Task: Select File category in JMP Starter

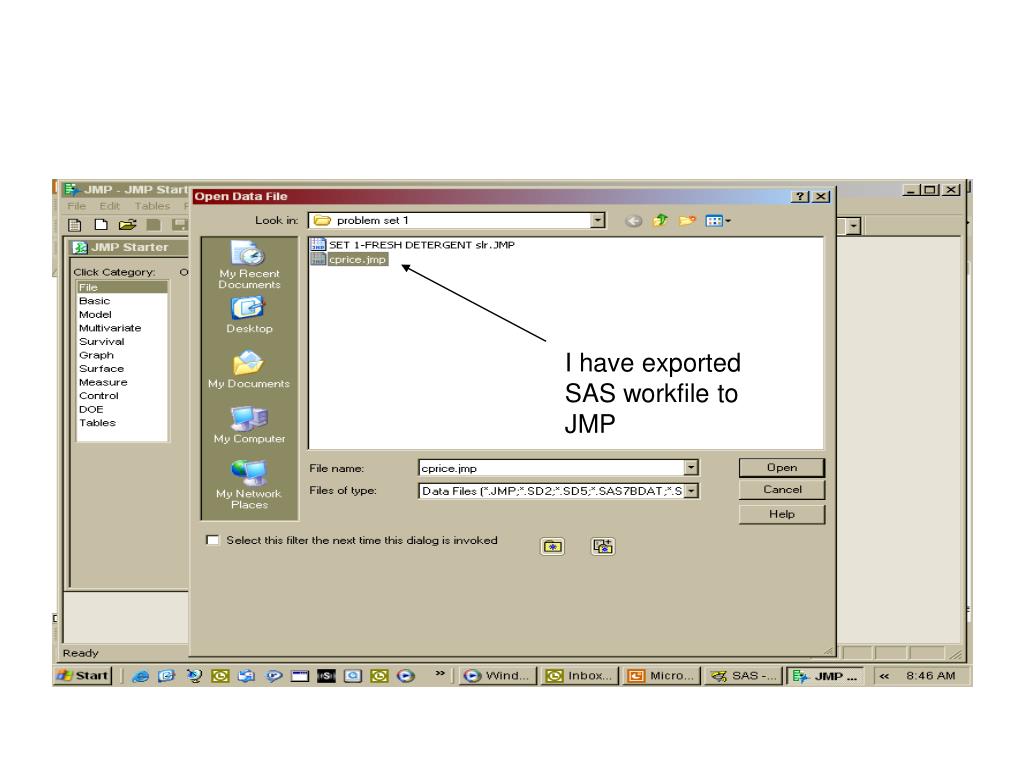Action: [121, 287]
